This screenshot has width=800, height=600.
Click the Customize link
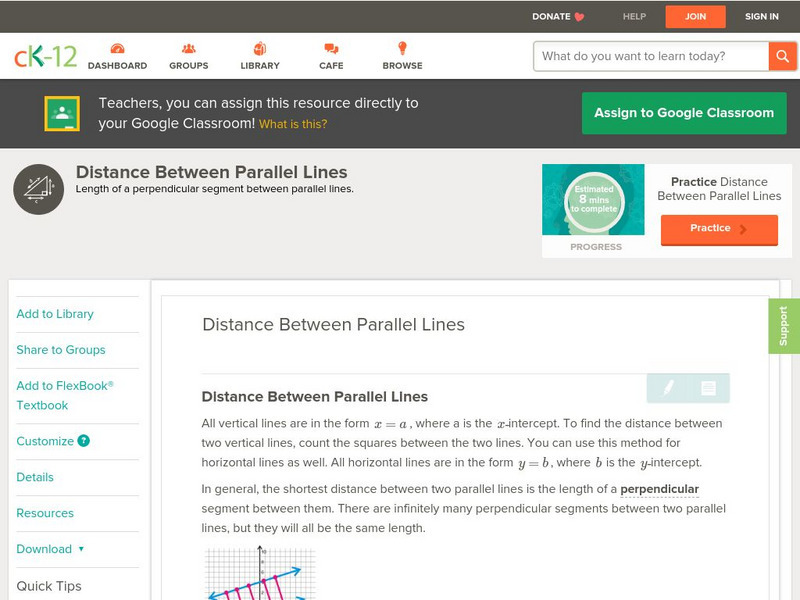coord(45,441)
